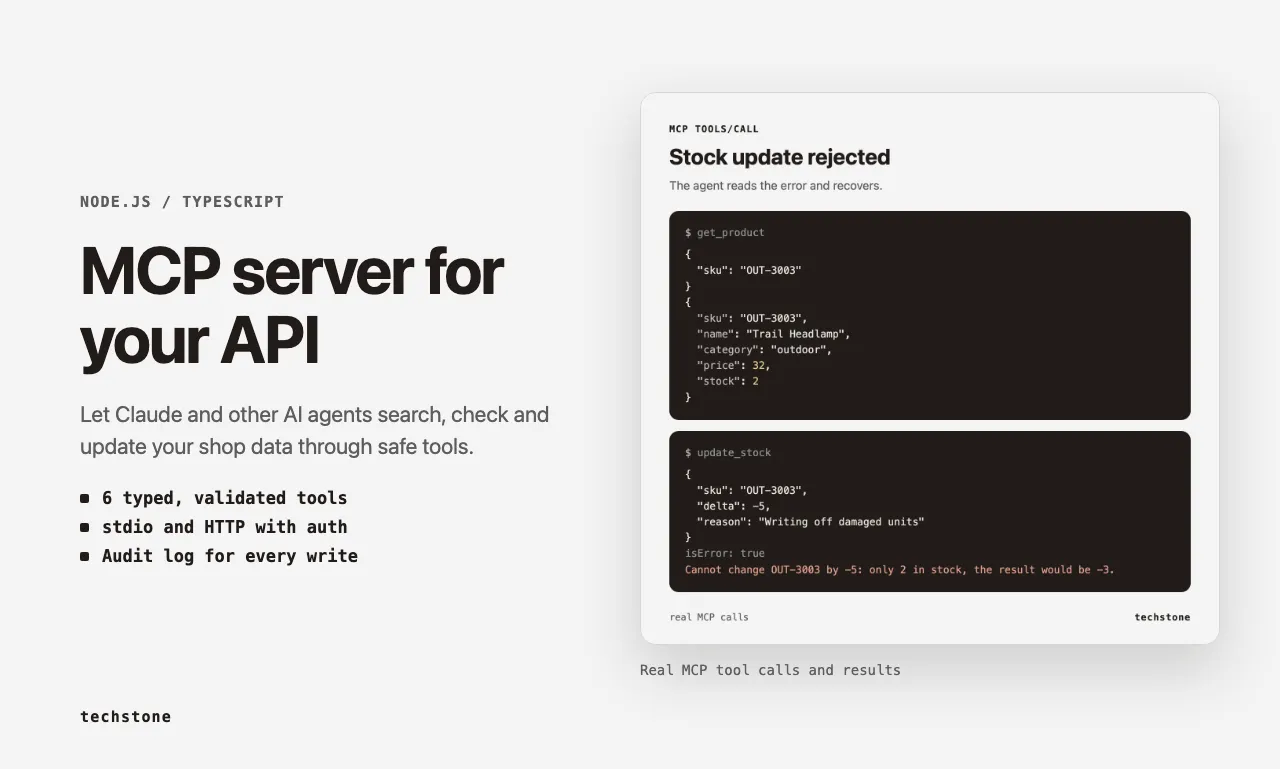The image size is (1280, 769).
Task: Click the "isError: true" line
Action: [x=725, y=553]
